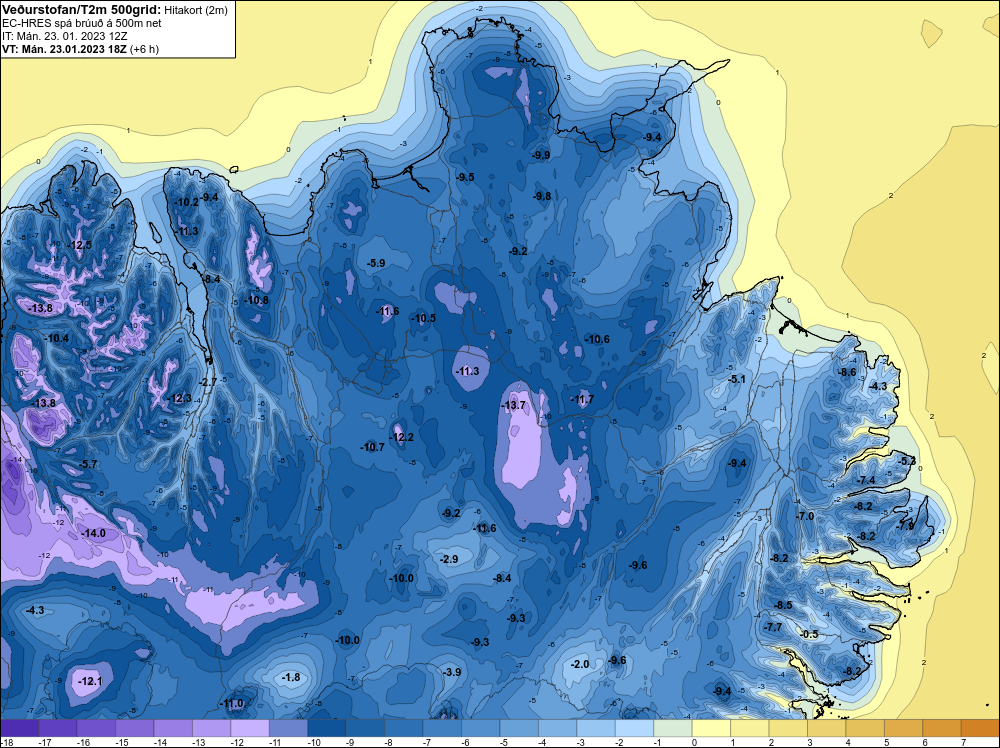Click the -10.5 temperature value
This screenshot has width=1000, height=748.
[x=424, y=318]
